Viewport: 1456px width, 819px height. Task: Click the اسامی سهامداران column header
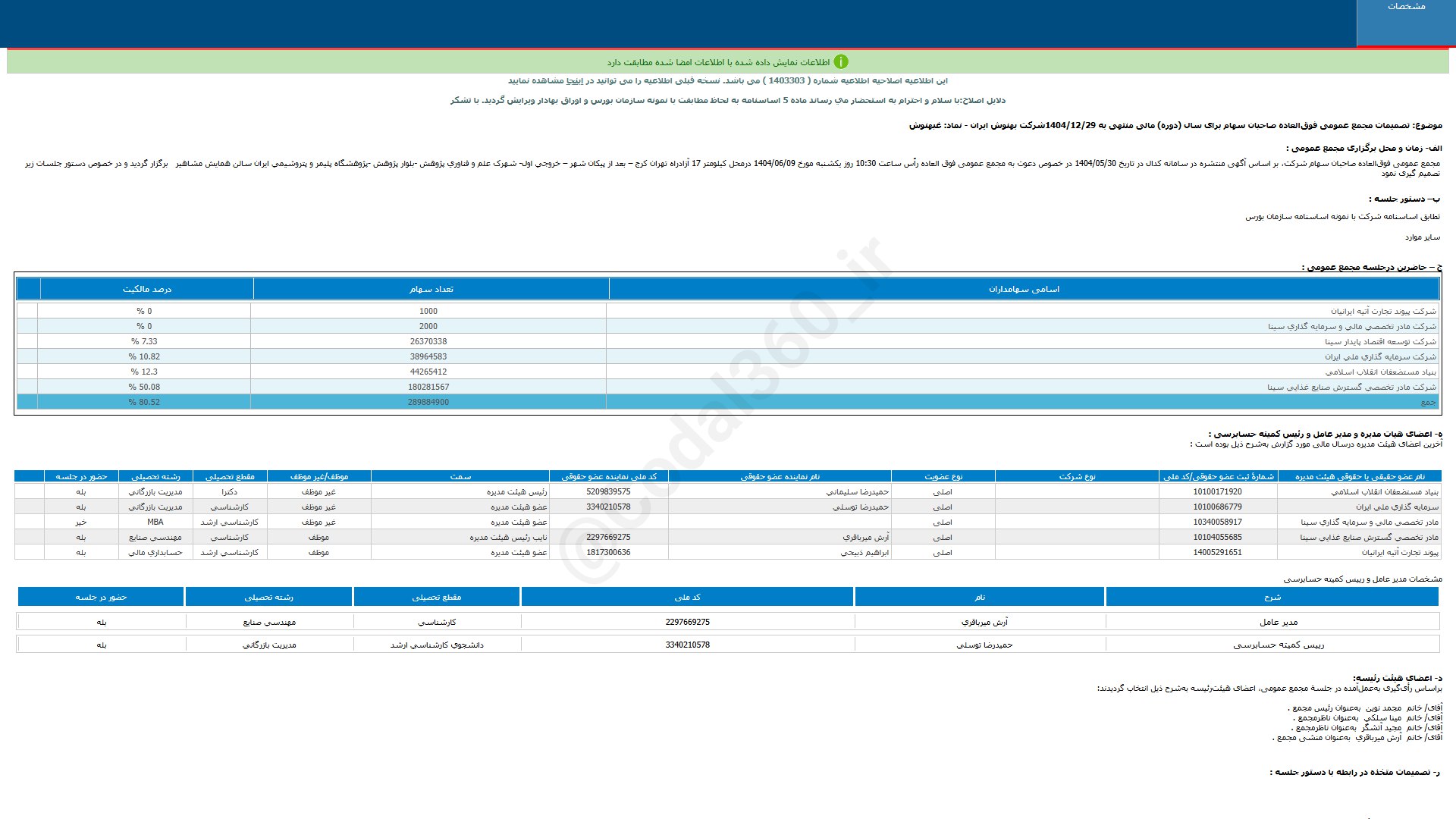[x=1024, y=289]
